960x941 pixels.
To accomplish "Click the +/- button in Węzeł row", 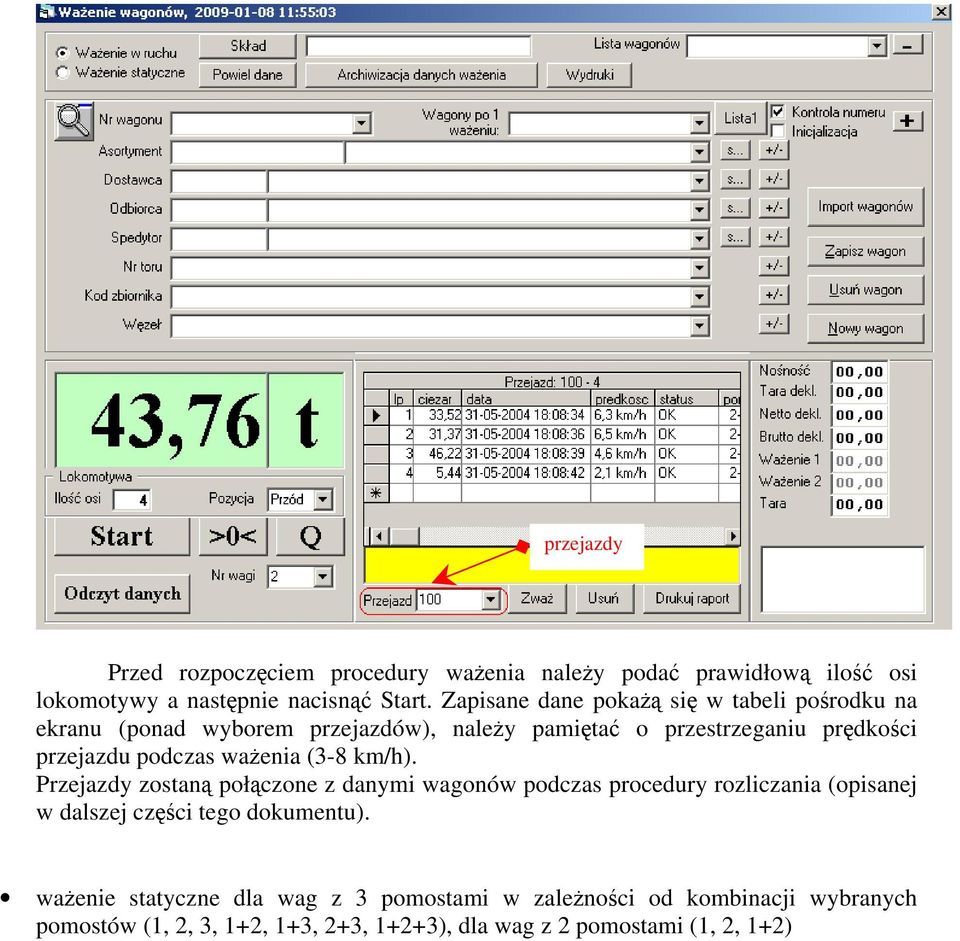I will [773, 323].
